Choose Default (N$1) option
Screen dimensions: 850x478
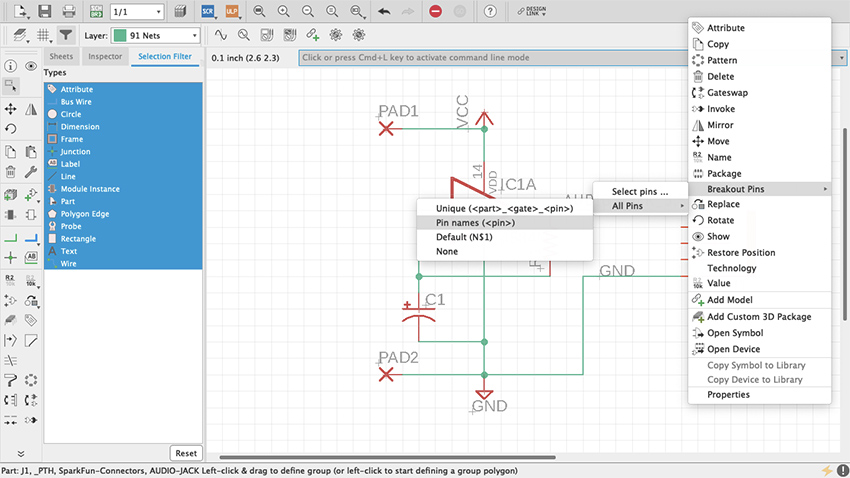pos(505,237)
